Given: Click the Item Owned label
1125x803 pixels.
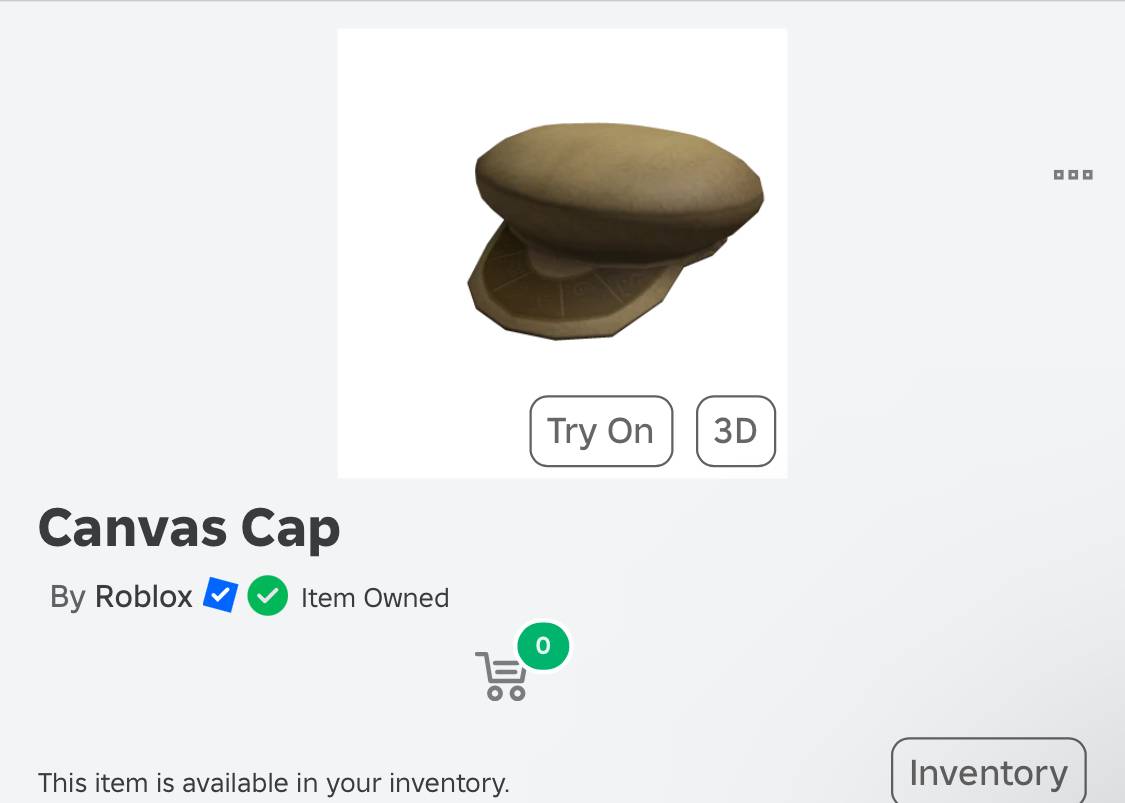Looking at the screenshot, I should (x=375, y=598).
